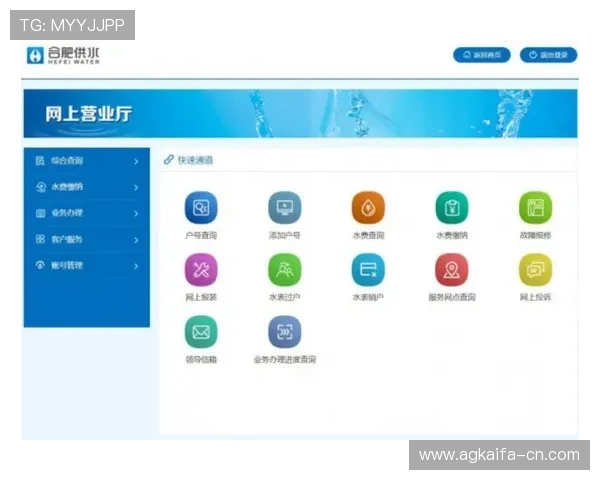Open the teal 水费缴纳 payment icon
The height and width of the screenshot is (480, 600).
point(452,207)
